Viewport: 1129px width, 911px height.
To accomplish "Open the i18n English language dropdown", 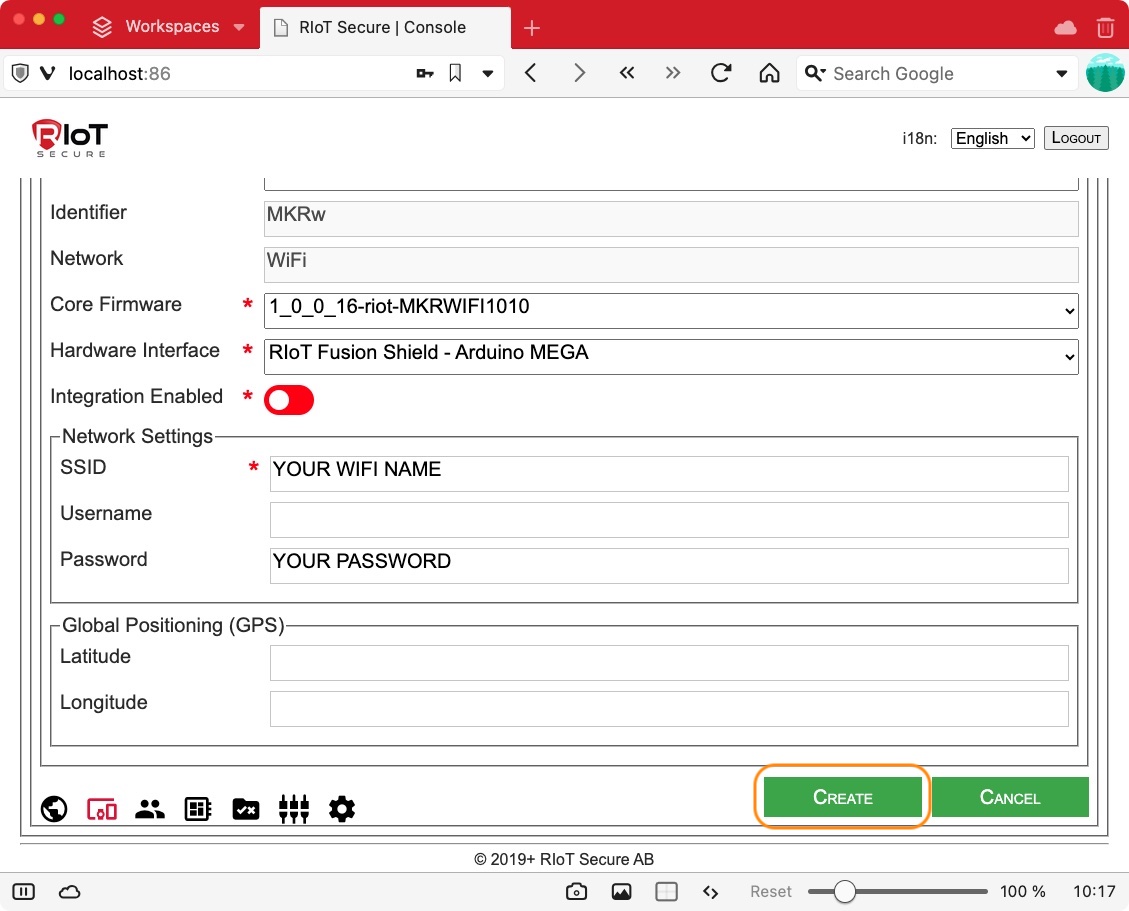I will click(992, 138).
